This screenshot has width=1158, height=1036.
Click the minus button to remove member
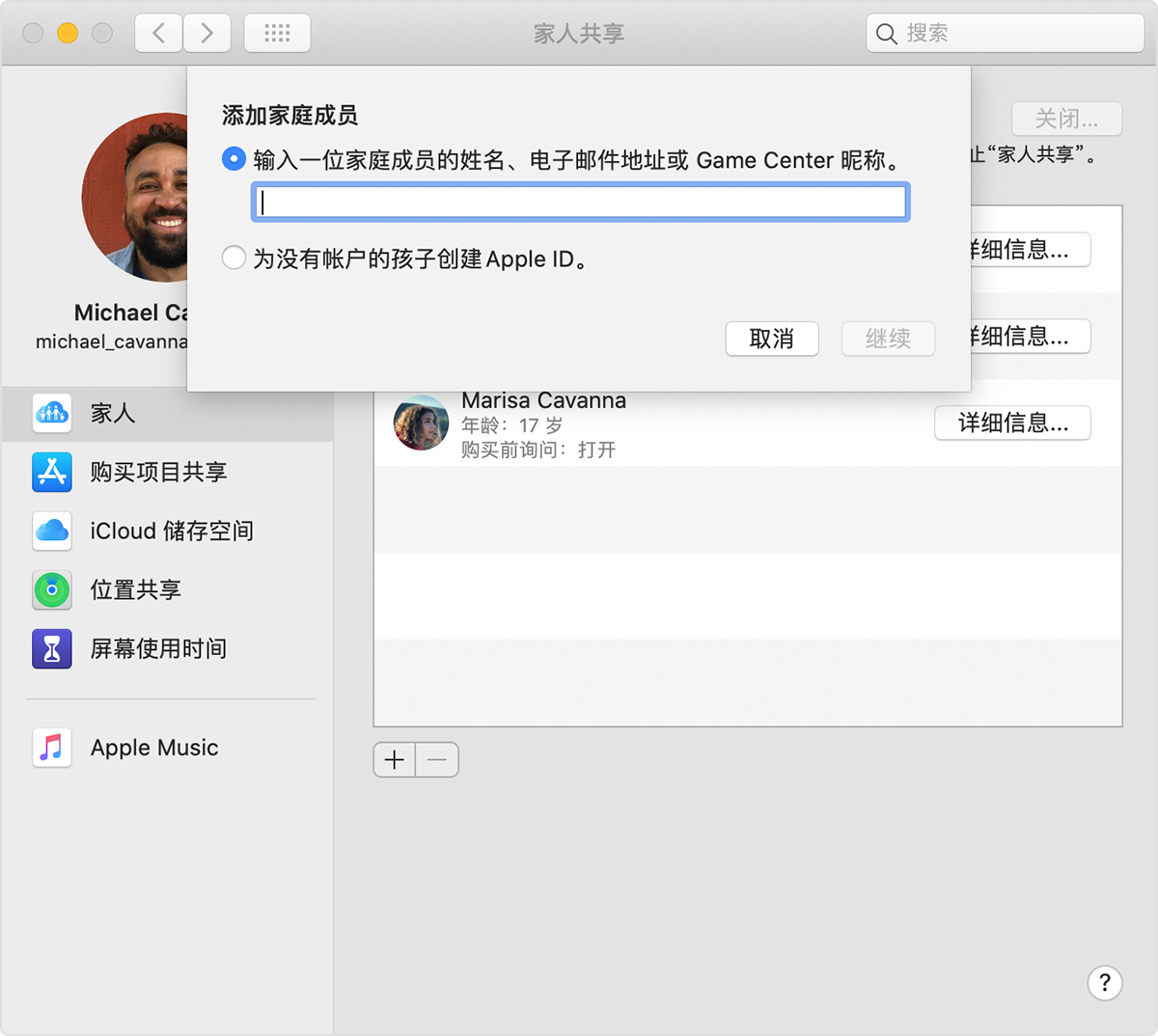point(437,760)
